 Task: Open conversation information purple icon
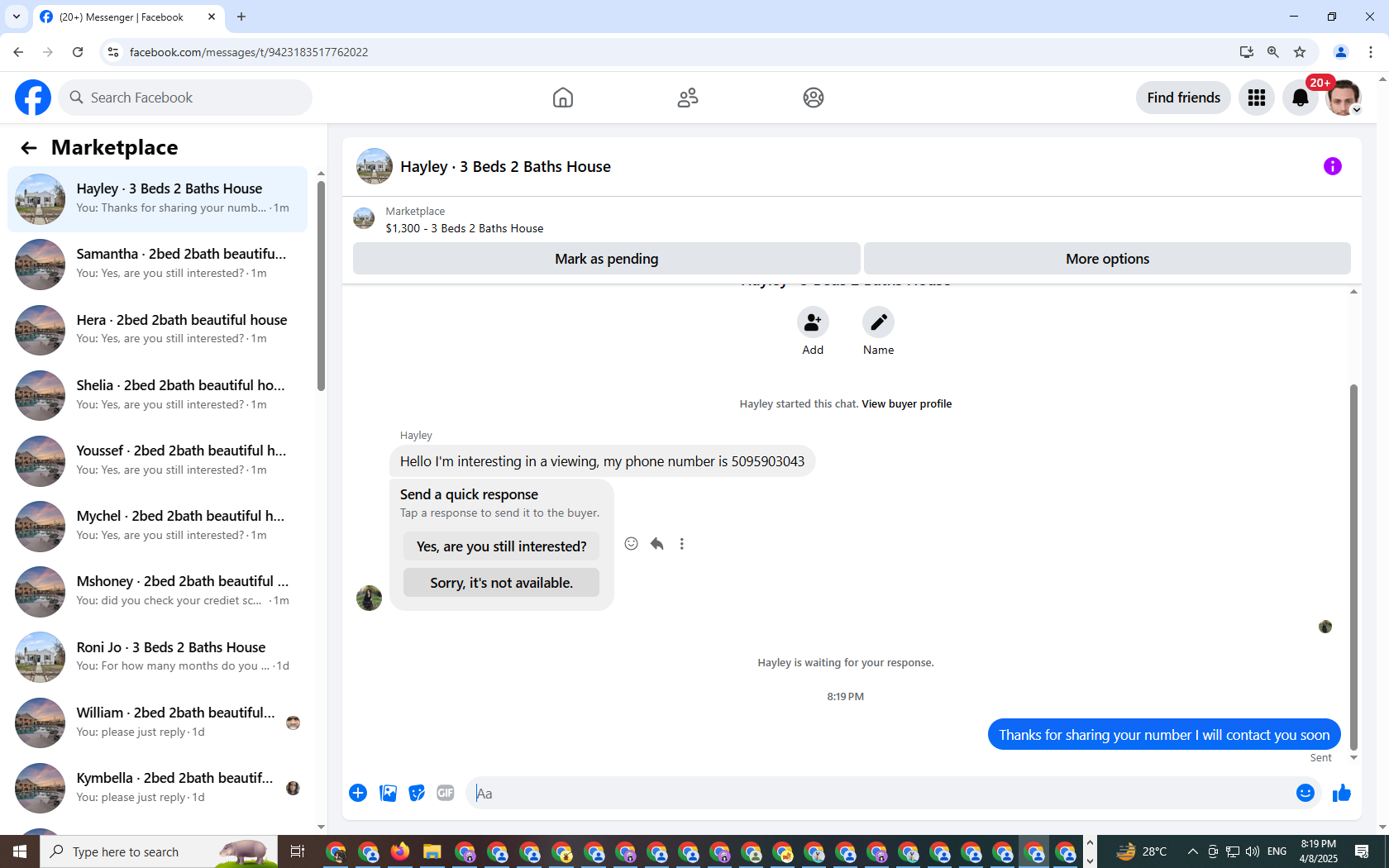tap(1333, 166)
